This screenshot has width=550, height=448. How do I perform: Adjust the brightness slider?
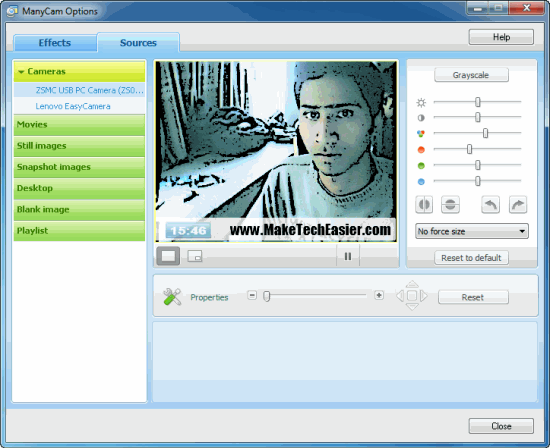coord(477,102)
